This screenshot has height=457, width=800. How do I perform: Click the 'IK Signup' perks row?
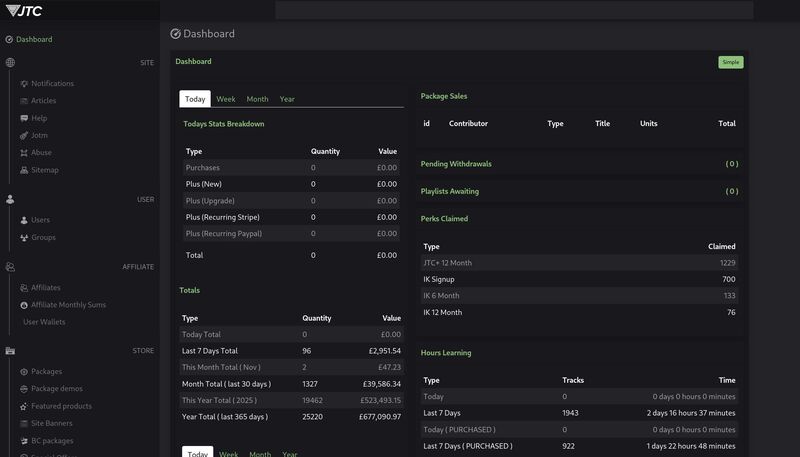tap(579, 279)
